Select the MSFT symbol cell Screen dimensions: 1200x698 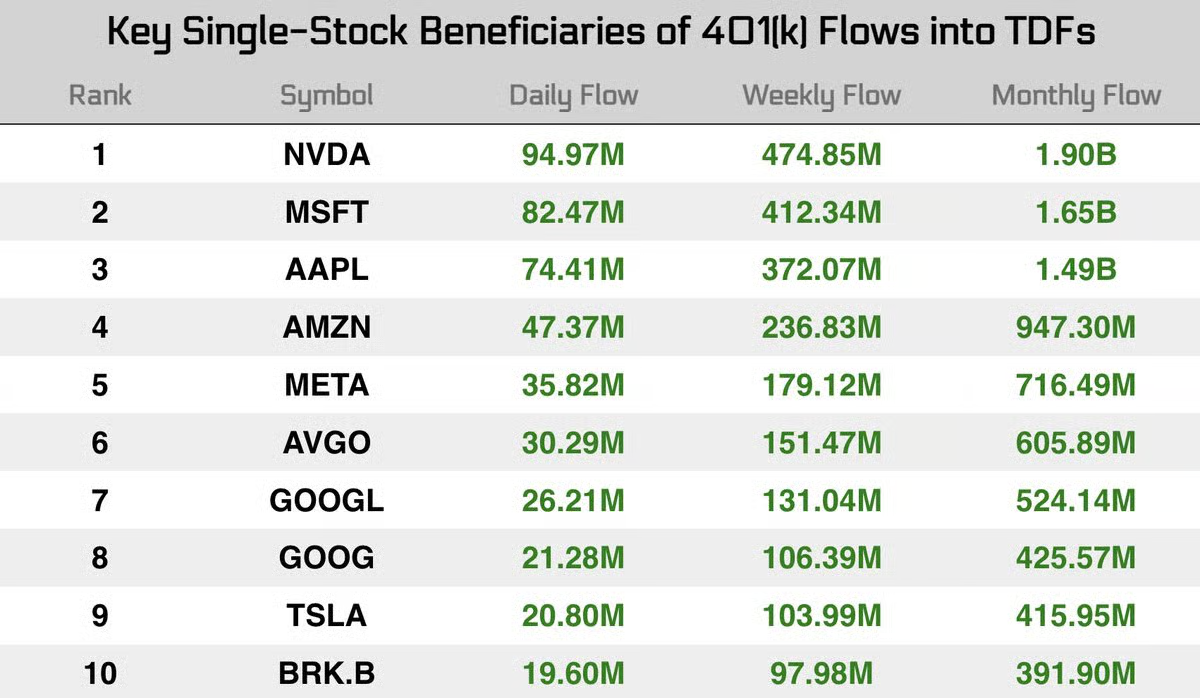pos(326,212)
